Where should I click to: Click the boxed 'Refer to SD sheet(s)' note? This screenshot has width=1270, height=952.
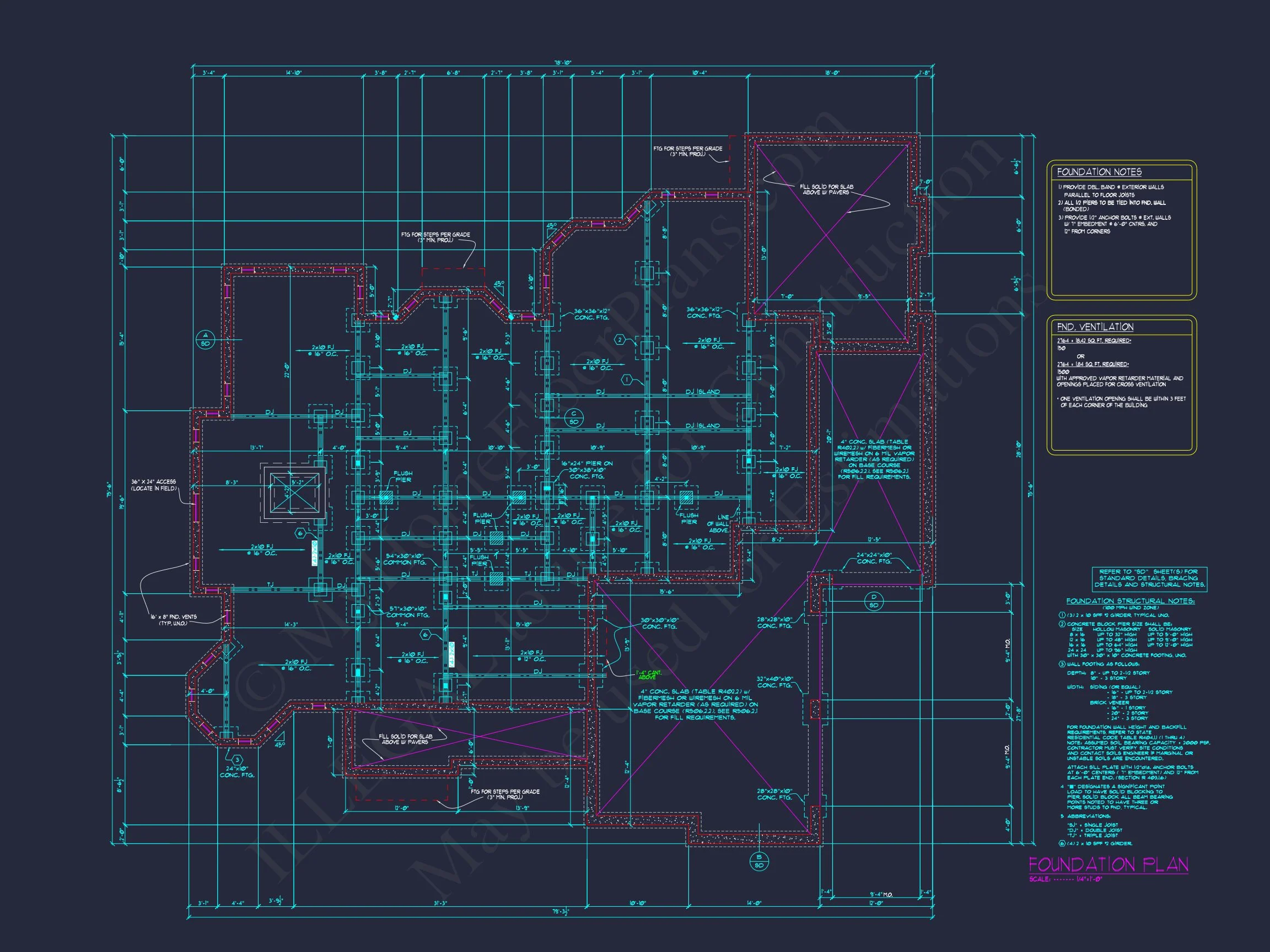click(1149, 578)
